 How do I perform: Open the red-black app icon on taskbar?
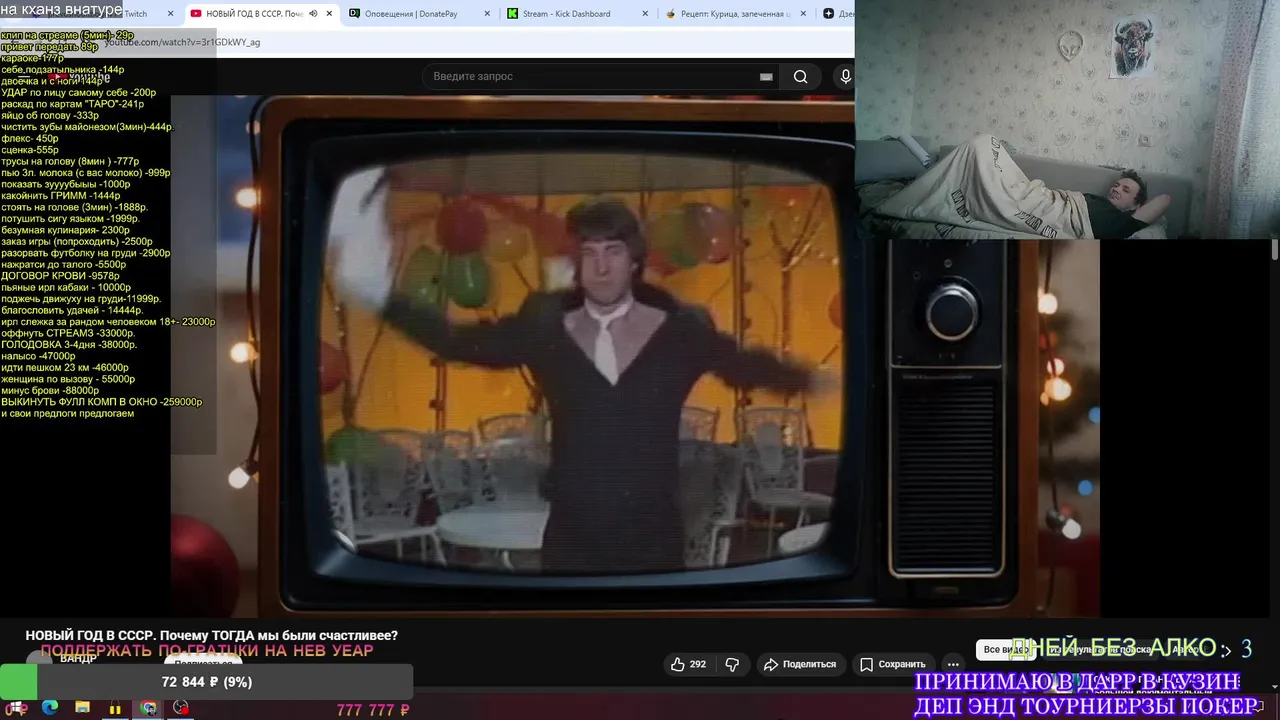point(181,708)
